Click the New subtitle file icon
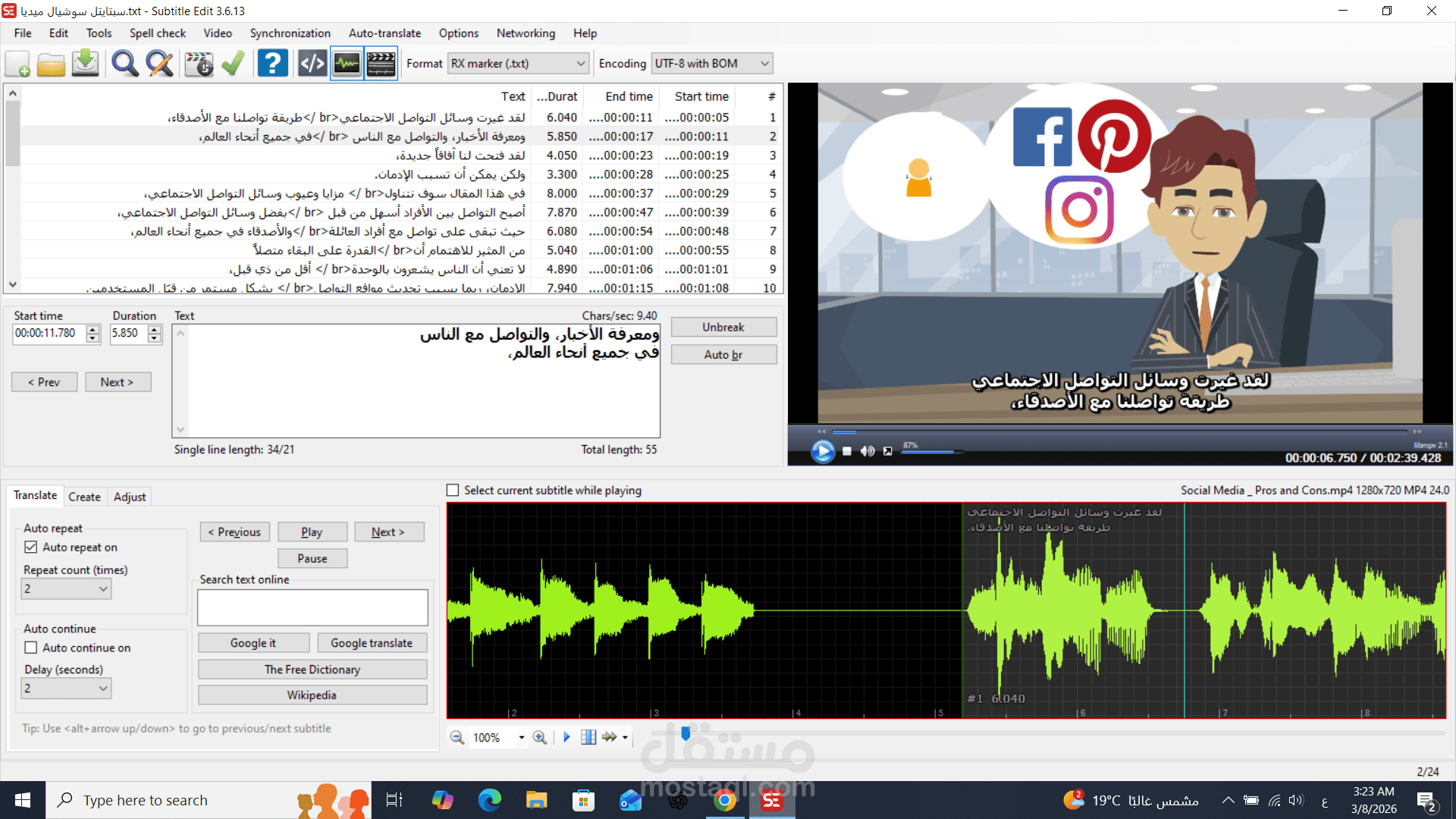 17,64
